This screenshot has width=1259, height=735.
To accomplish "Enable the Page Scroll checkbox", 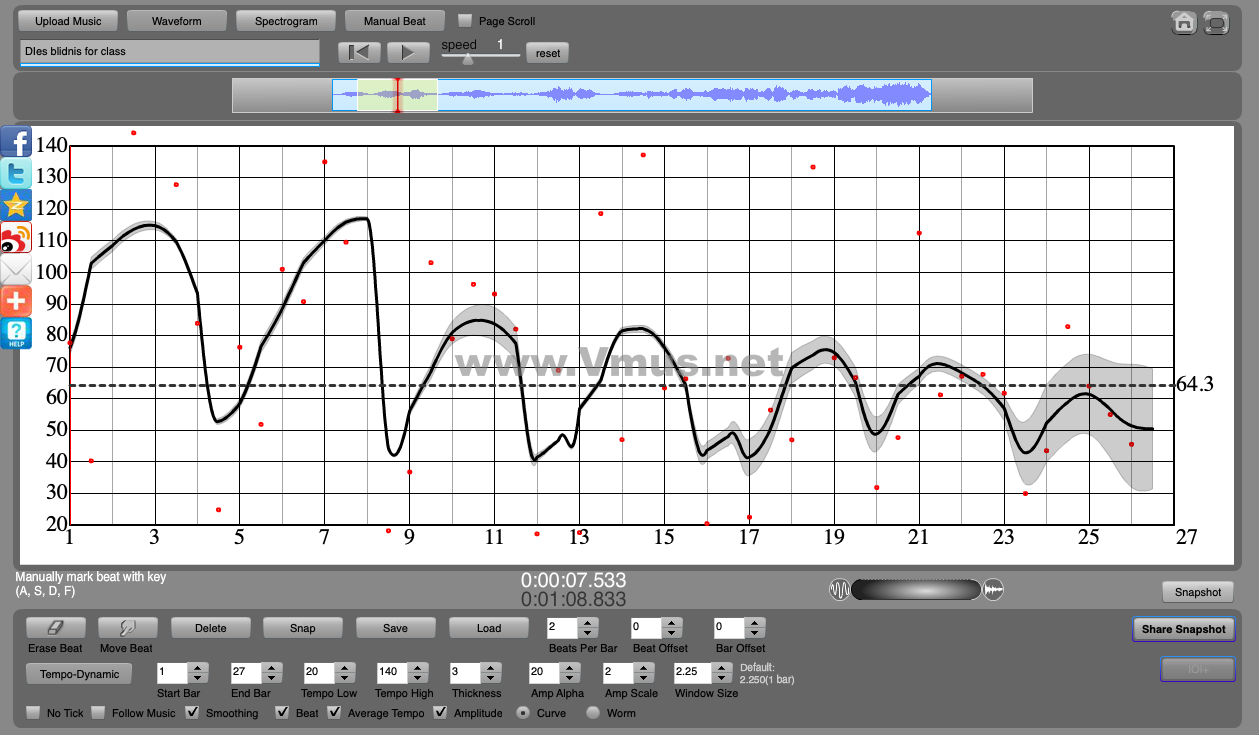I will click(x=465, y=21).
